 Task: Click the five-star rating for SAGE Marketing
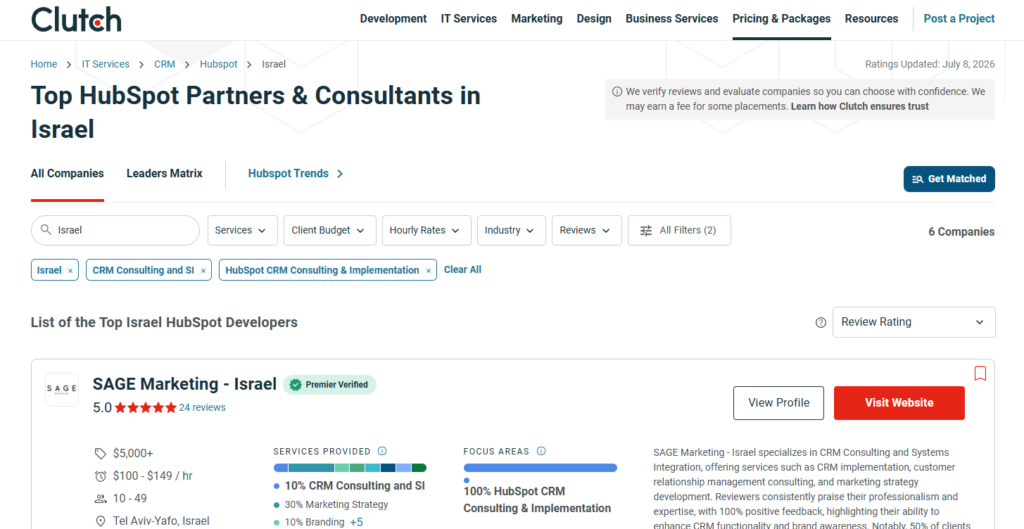click(x=146, y=408)
